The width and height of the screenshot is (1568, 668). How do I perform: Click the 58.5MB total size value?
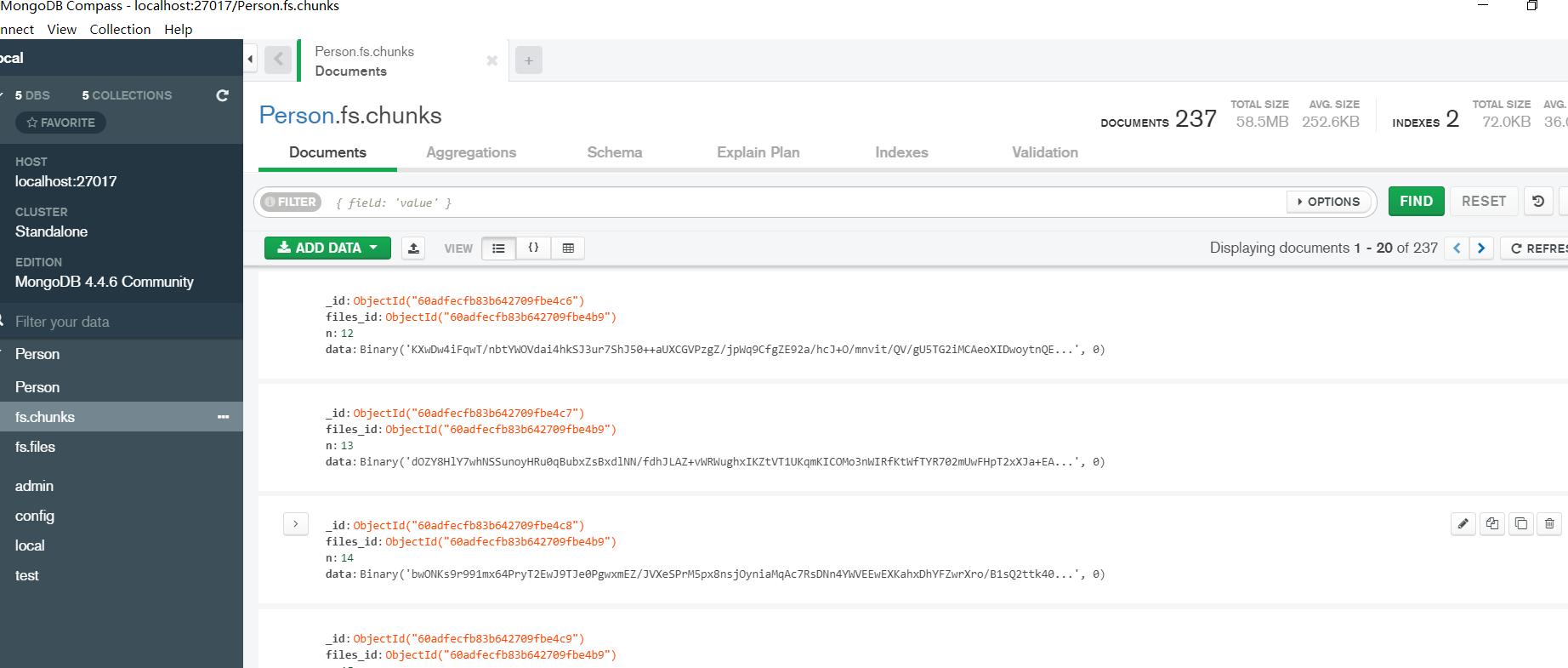(x=1262, y=122)
